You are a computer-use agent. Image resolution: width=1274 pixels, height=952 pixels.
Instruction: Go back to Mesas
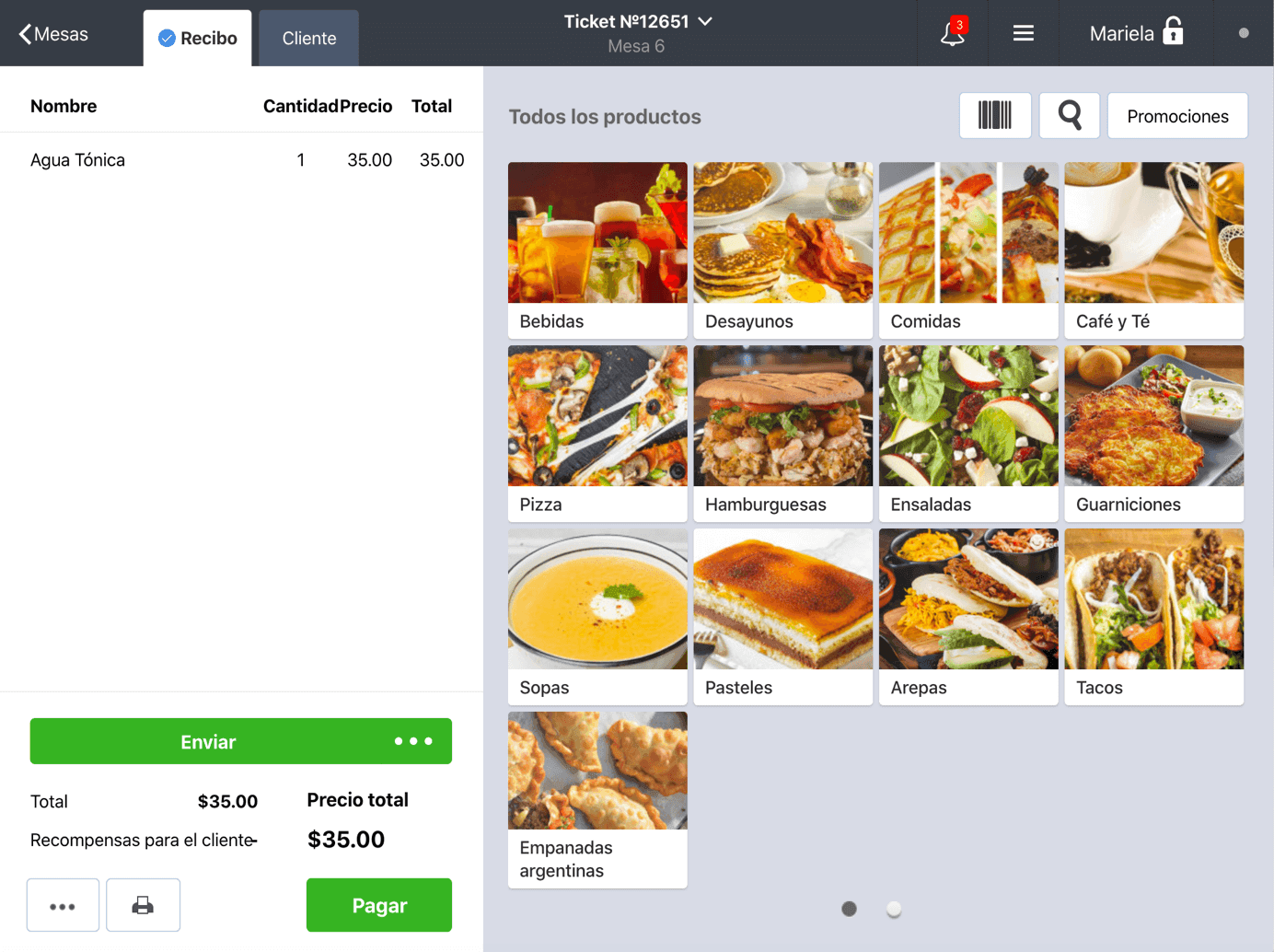[52, 33]
